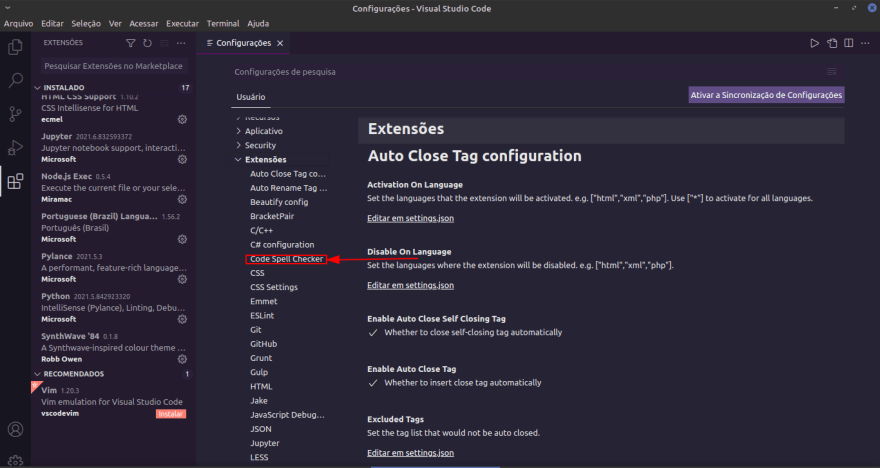
Task: Toggle Enable Auto Close Tag checkbox
Action: pyautogui.click(x=373, y=383)
